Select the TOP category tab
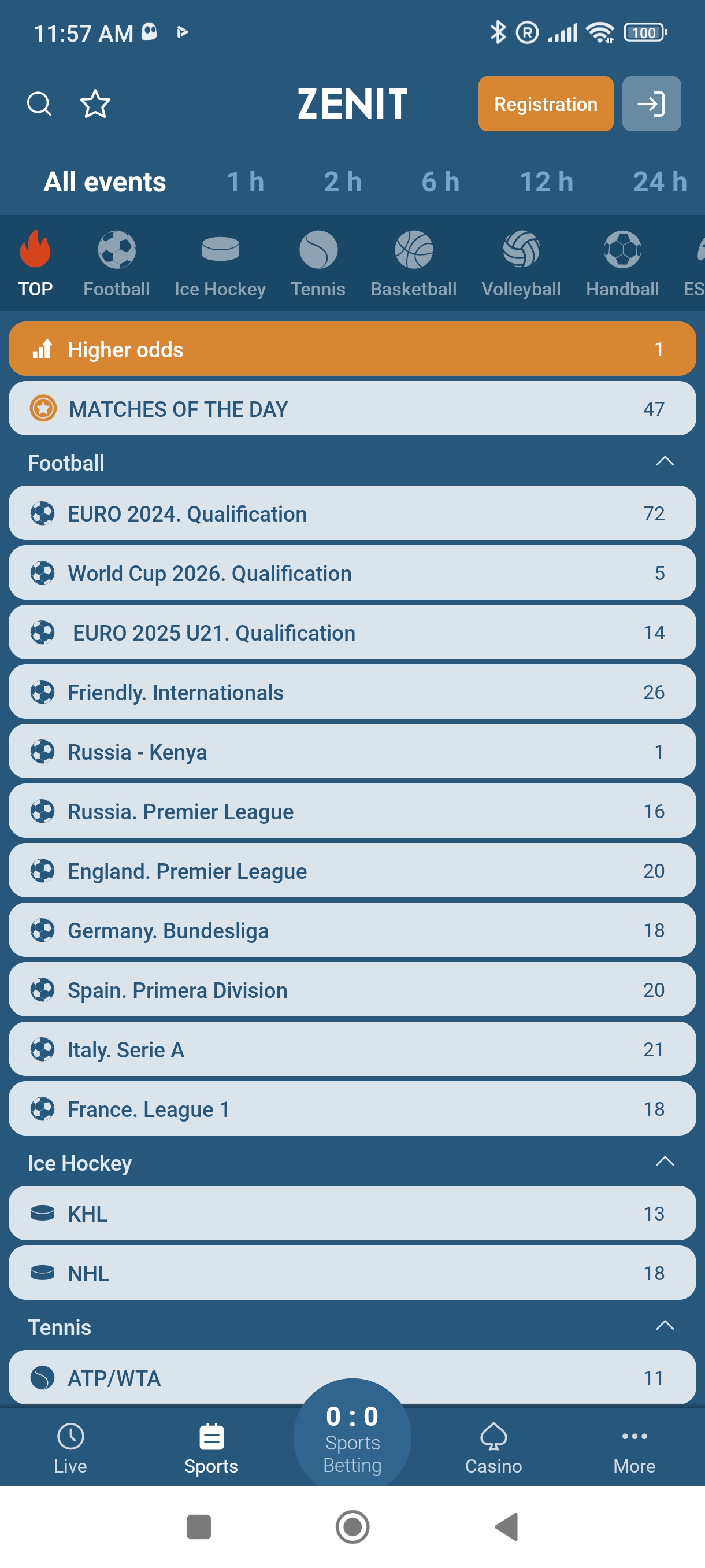 (x=35, y=263)
